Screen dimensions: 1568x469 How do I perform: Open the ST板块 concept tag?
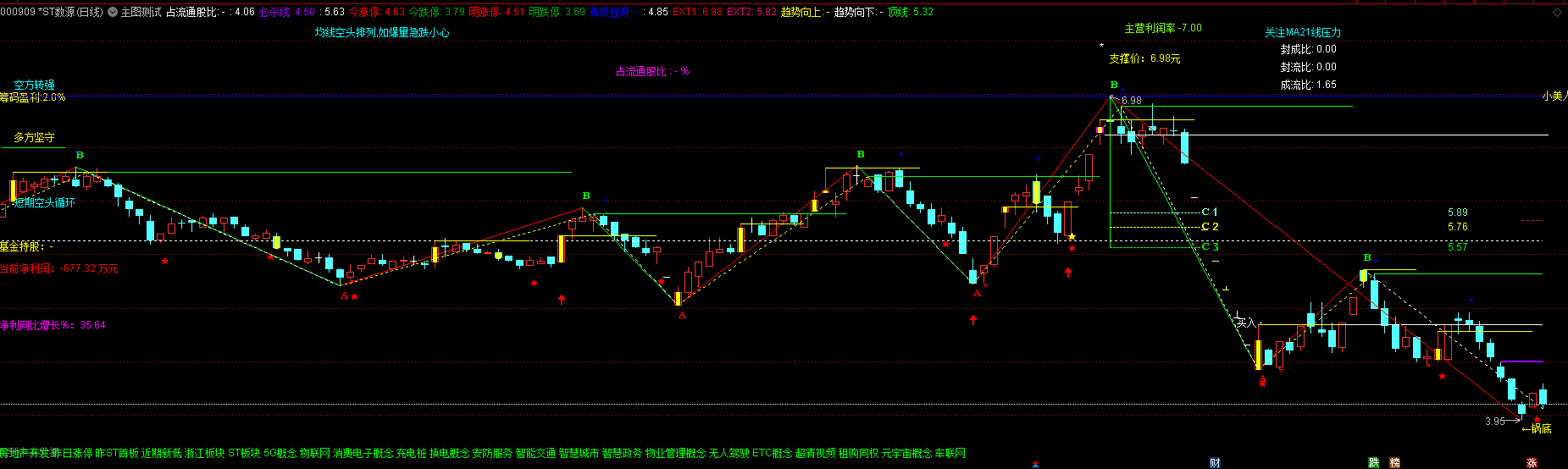(x=244, y=453)
